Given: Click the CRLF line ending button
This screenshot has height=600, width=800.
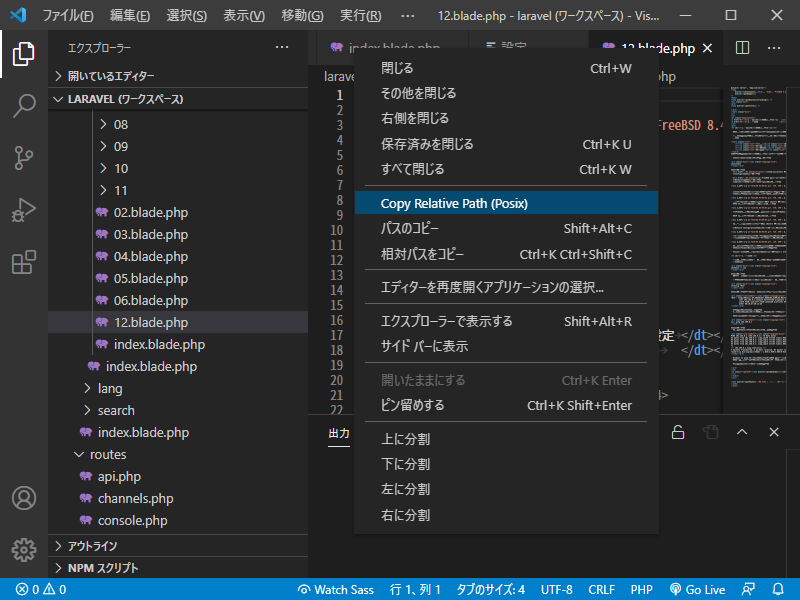Looking at the screenshot, I should point(602,590).
